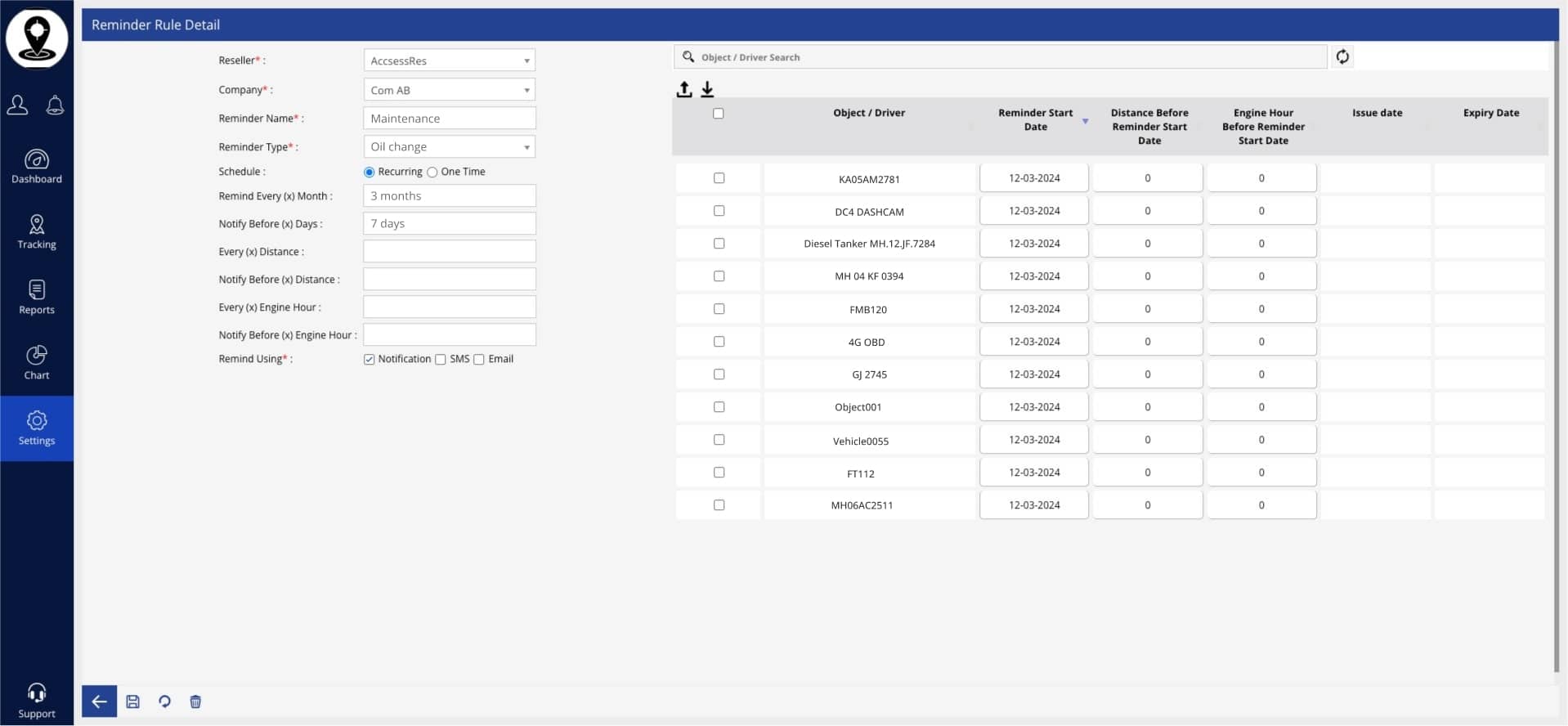Open the user profile icon in the sidebar
Viewport: 1568px width, 726px height.
click(18, 105)
